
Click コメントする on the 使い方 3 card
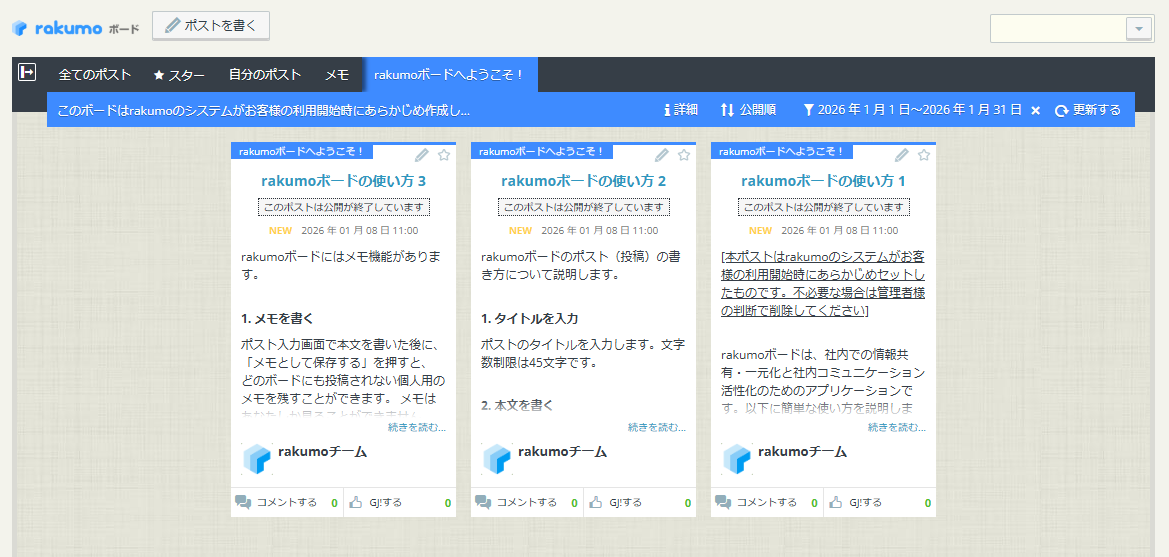[x=287, y=503]
